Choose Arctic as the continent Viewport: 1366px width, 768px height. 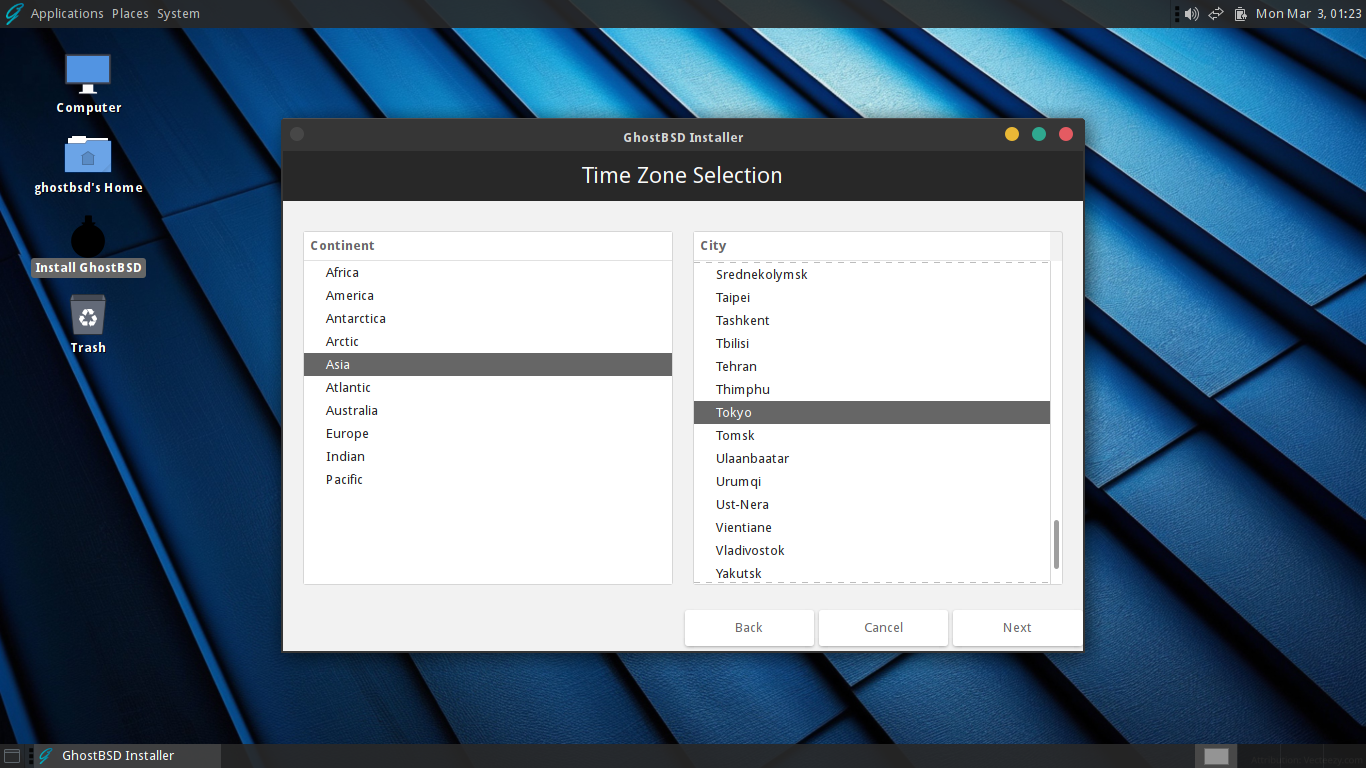tap(488, 342)
